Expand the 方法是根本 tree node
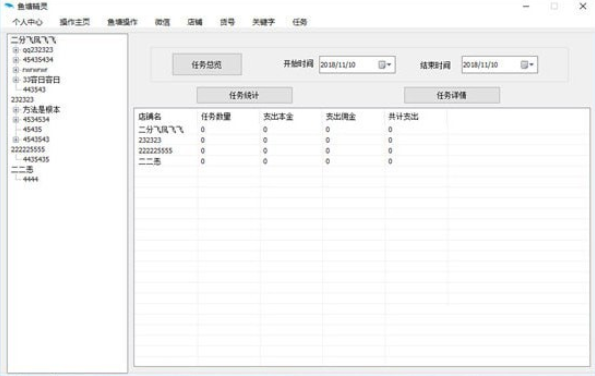The image size is (595, 376). [x=16, y=110]
